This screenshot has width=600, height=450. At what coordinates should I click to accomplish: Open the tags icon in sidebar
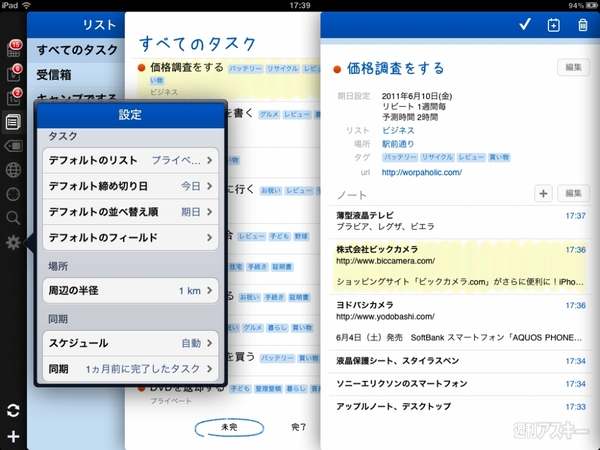pos(13,146)
